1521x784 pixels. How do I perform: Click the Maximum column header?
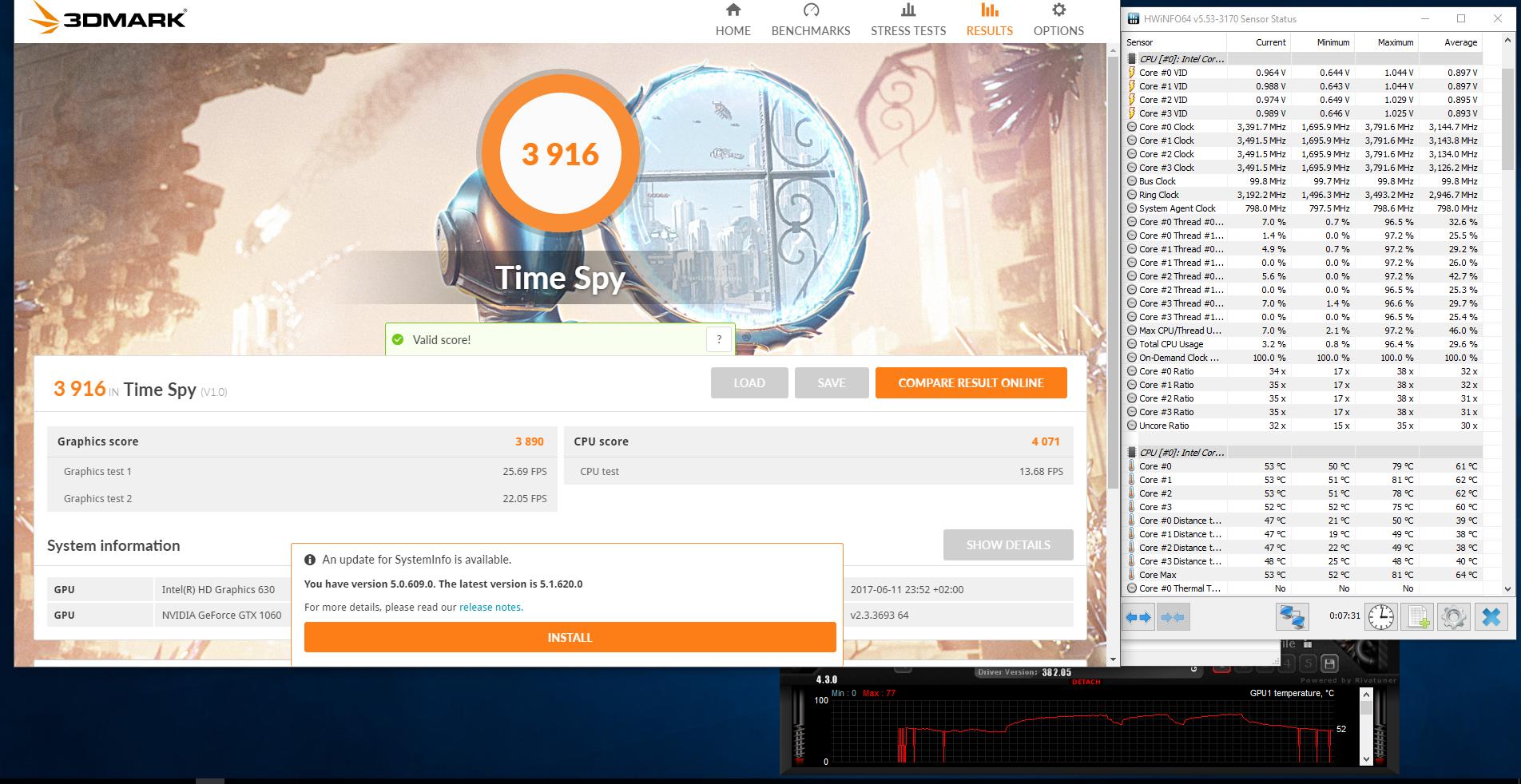1387,42
